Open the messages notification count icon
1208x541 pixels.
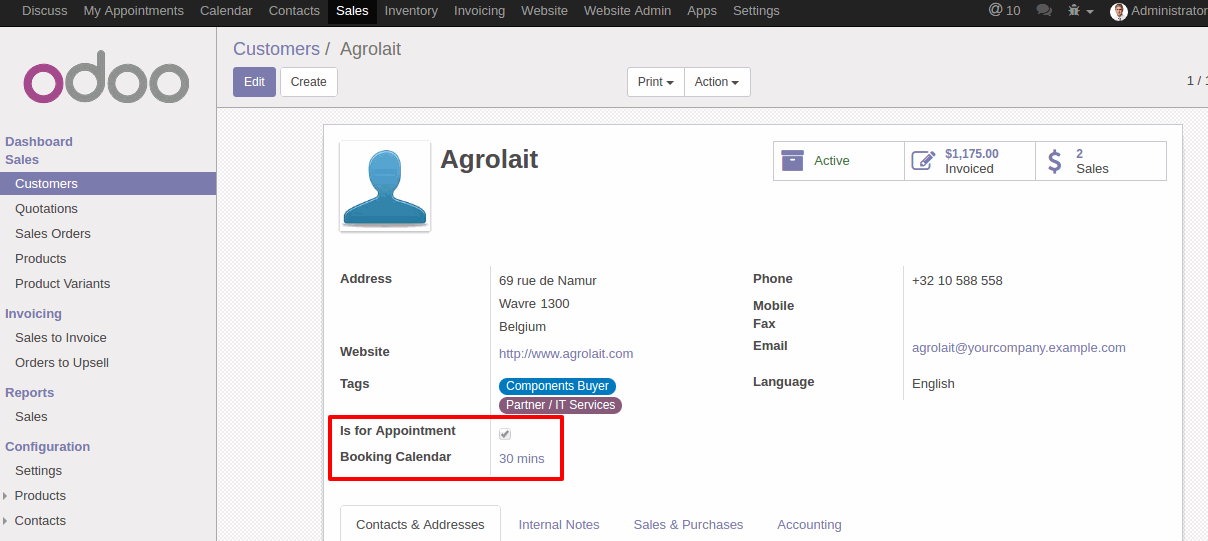[1004, 11]
